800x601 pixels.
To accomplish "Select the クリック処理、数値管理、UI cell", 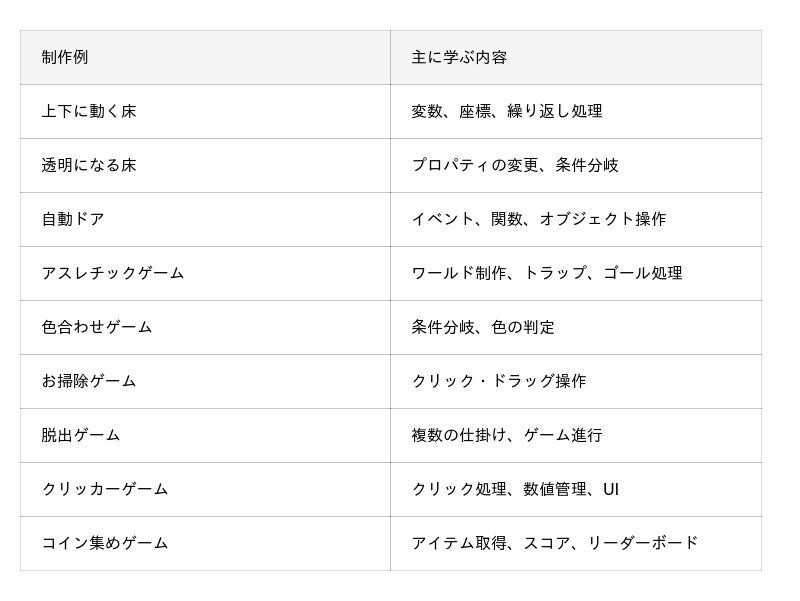I will pos(576,490).
